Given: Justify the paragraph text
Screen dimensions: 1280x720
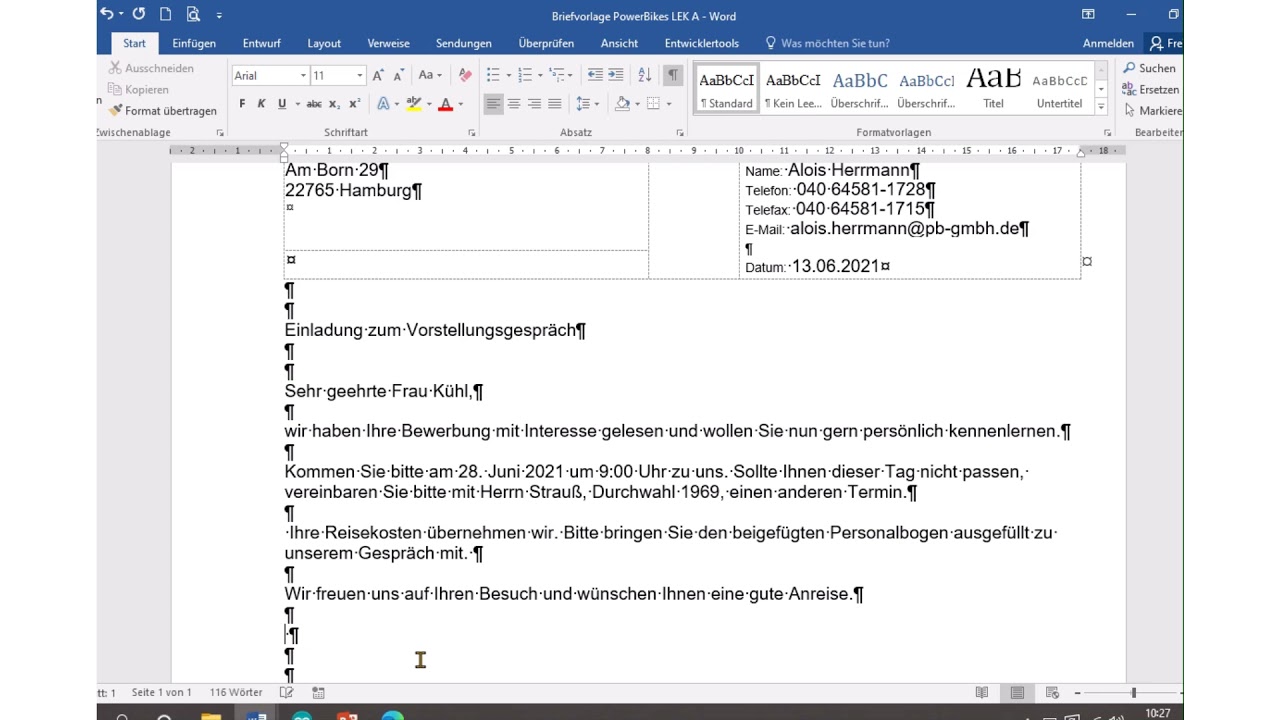Looking at the screenshot, I should pos(555,104).
